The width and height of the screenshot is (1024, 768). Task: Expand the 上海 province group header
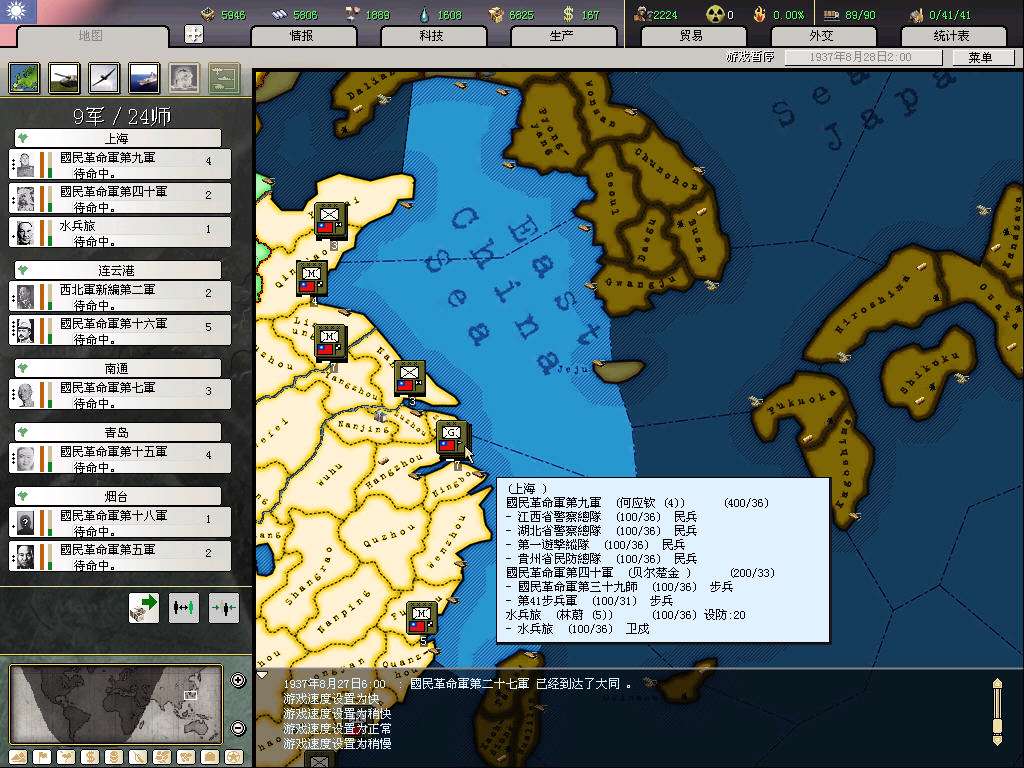click(116, 138)
